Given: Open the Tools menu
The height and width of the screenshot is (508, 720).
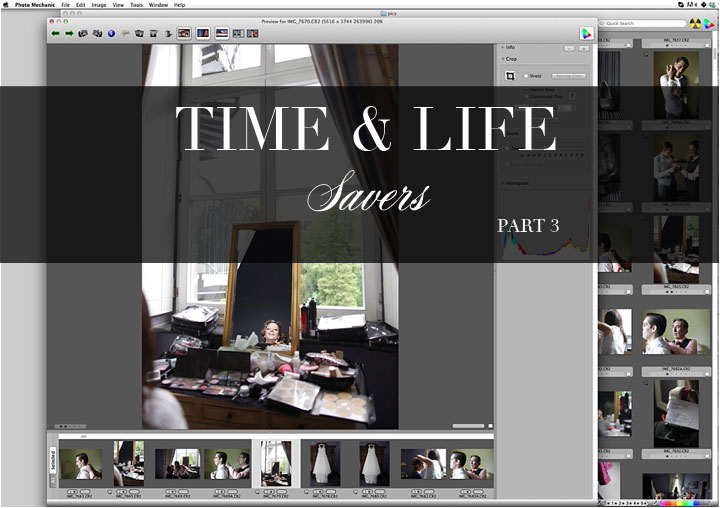Looking at the screenshot, I should pos(136,5).
